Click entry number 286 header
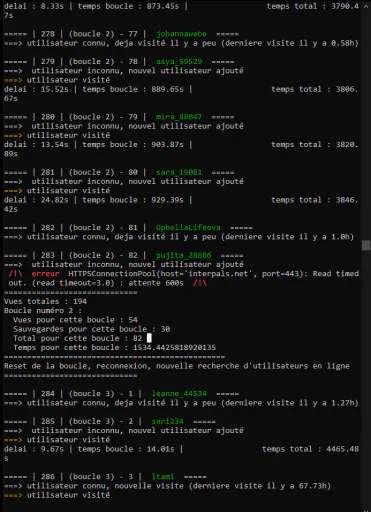The width and height of the screenshot is (371, 512). [x=105, y=477]
